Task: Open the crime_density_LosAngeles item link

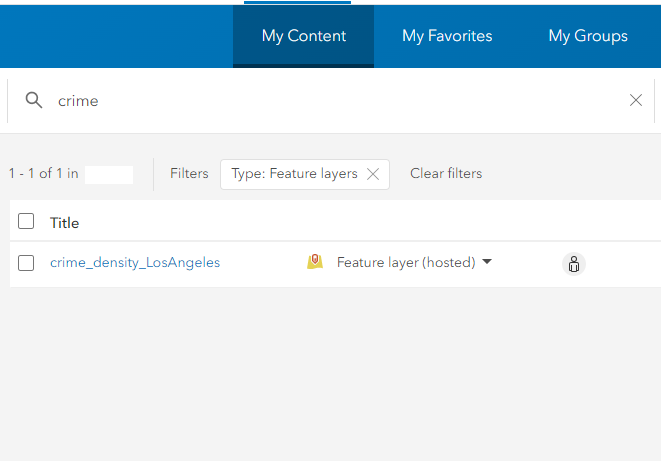Action: click(x=135, y=263)
